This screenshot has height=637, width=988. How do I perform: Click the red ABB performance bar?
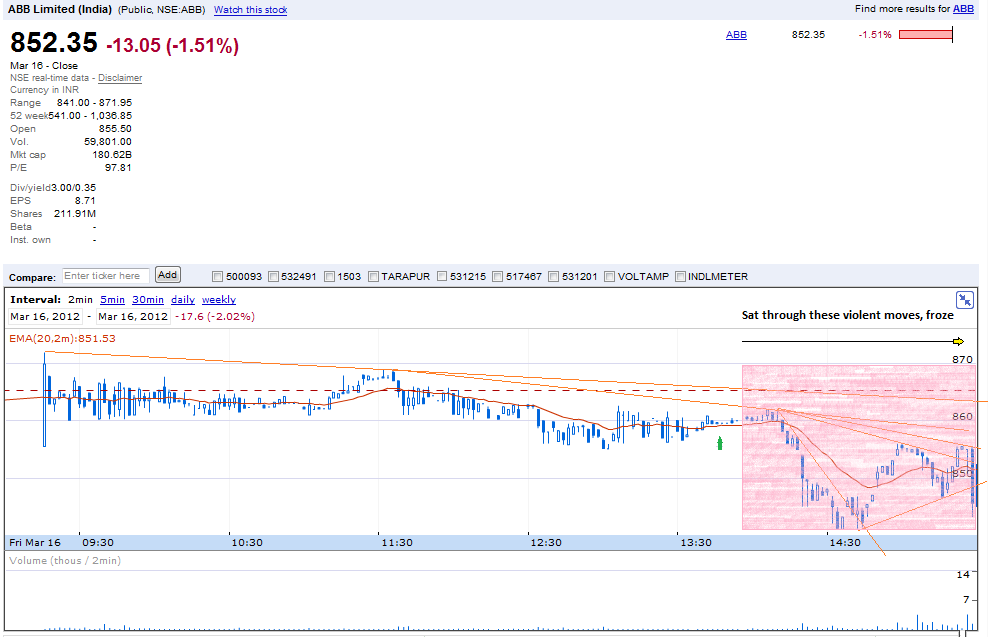pyautogui.click(x=926, y=35)
